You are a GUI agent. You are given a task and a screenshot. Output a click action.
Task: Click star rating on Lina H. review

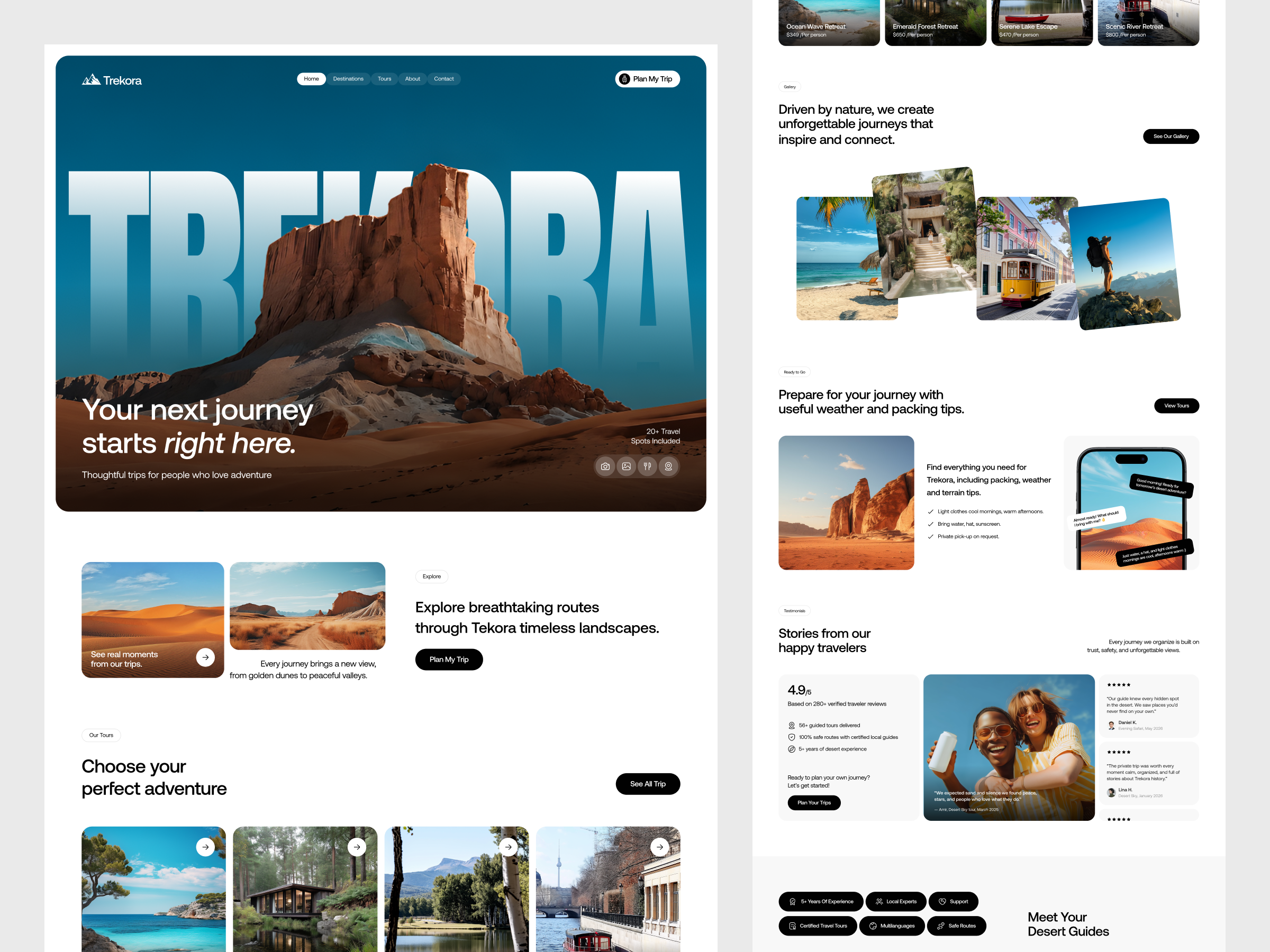pos(1119,752)
